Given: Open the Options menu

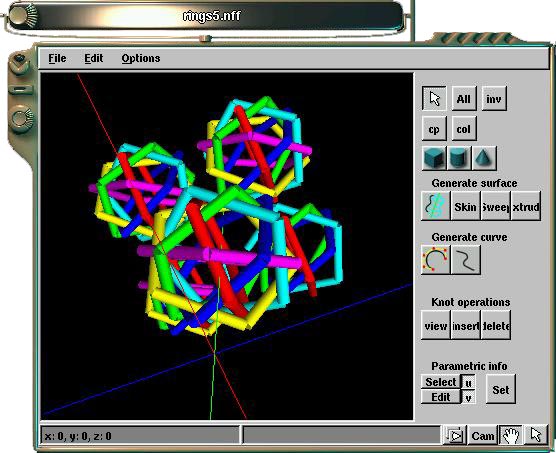Looking at the screenshot, I should [141, 58].
